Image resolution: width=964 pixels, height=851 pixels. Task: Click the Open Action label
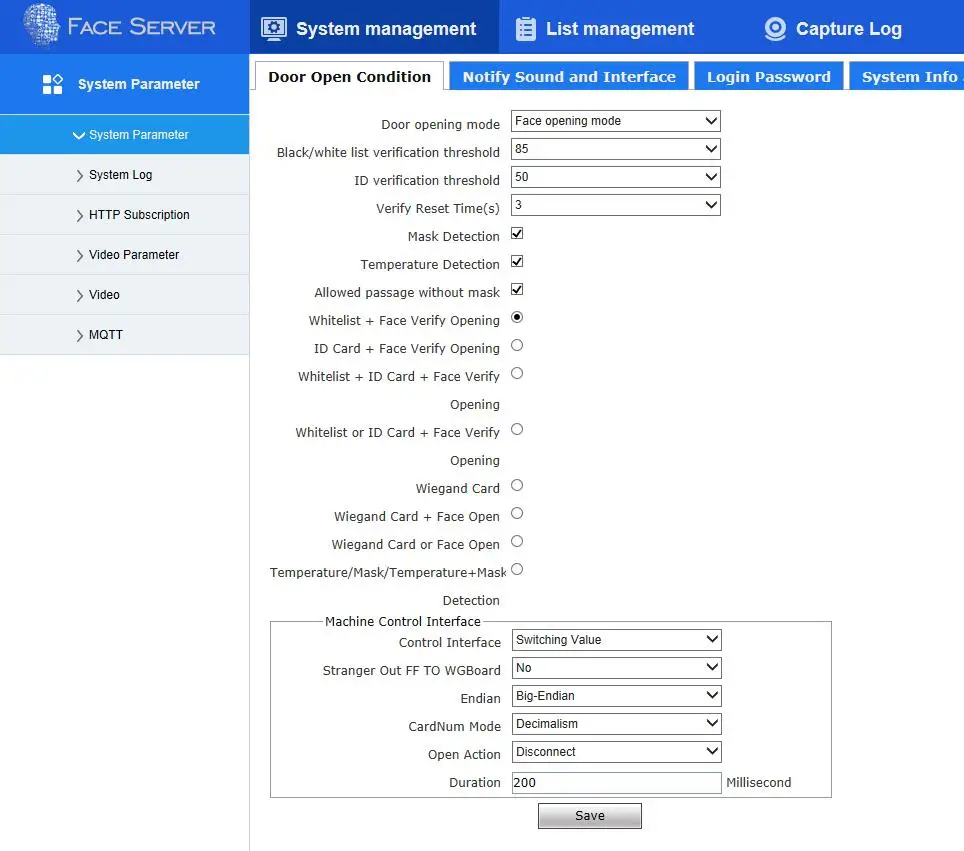[464, 754]
